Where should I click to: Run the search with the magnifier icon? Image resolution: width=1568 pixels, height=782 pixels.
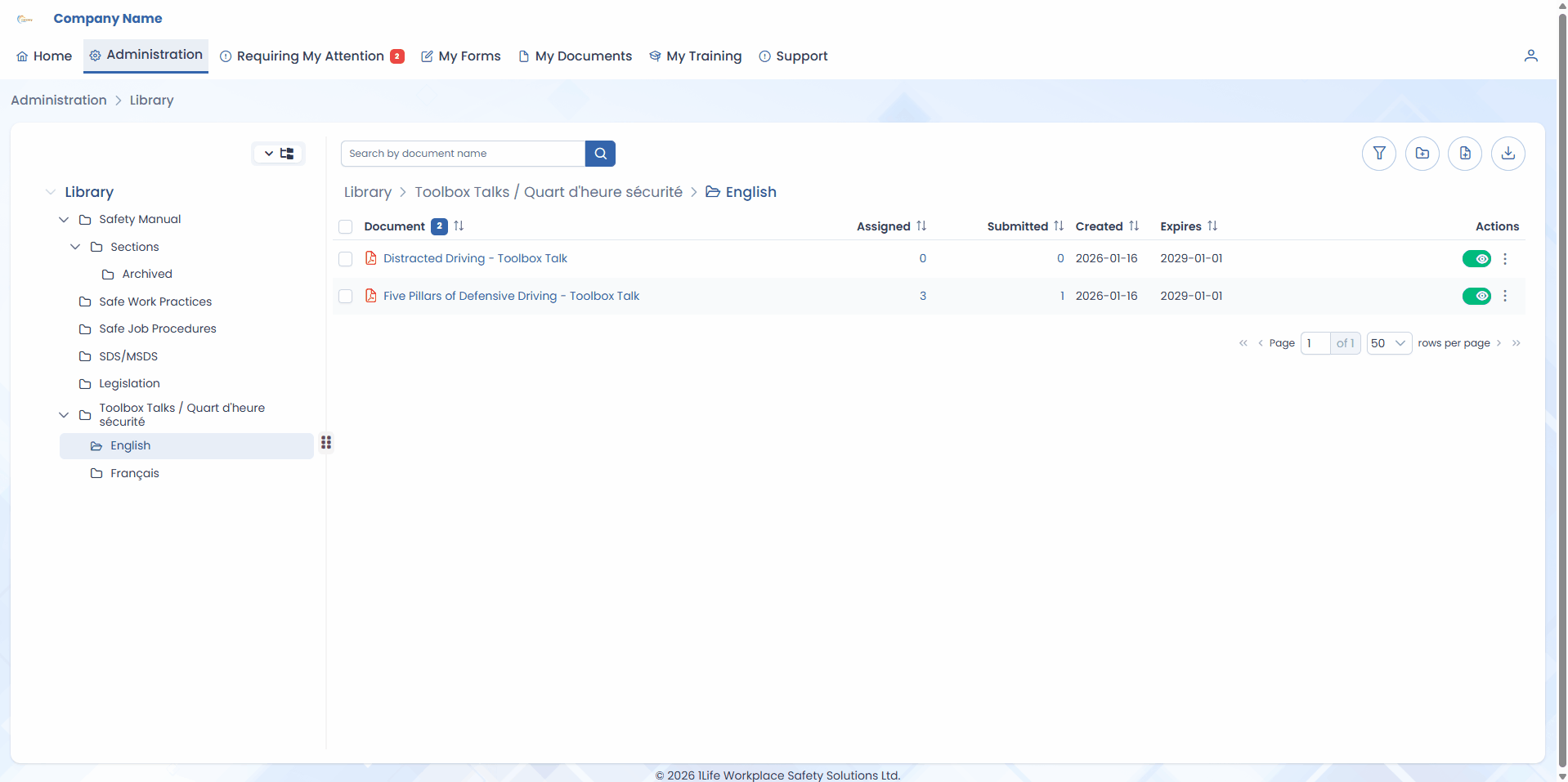point(600,154)
